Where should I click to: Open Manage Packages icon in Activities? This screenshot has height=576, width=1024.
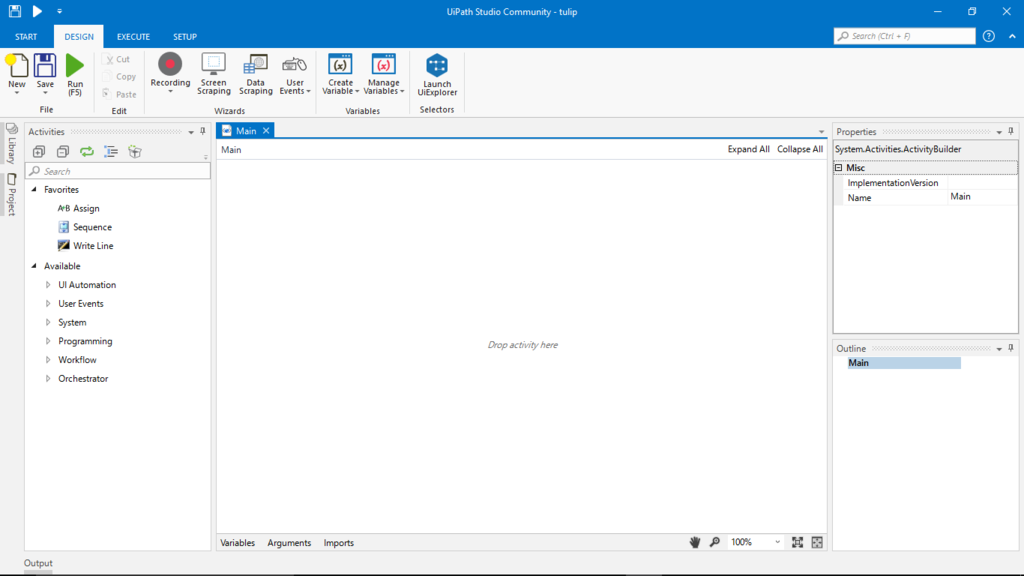point(135,152)
